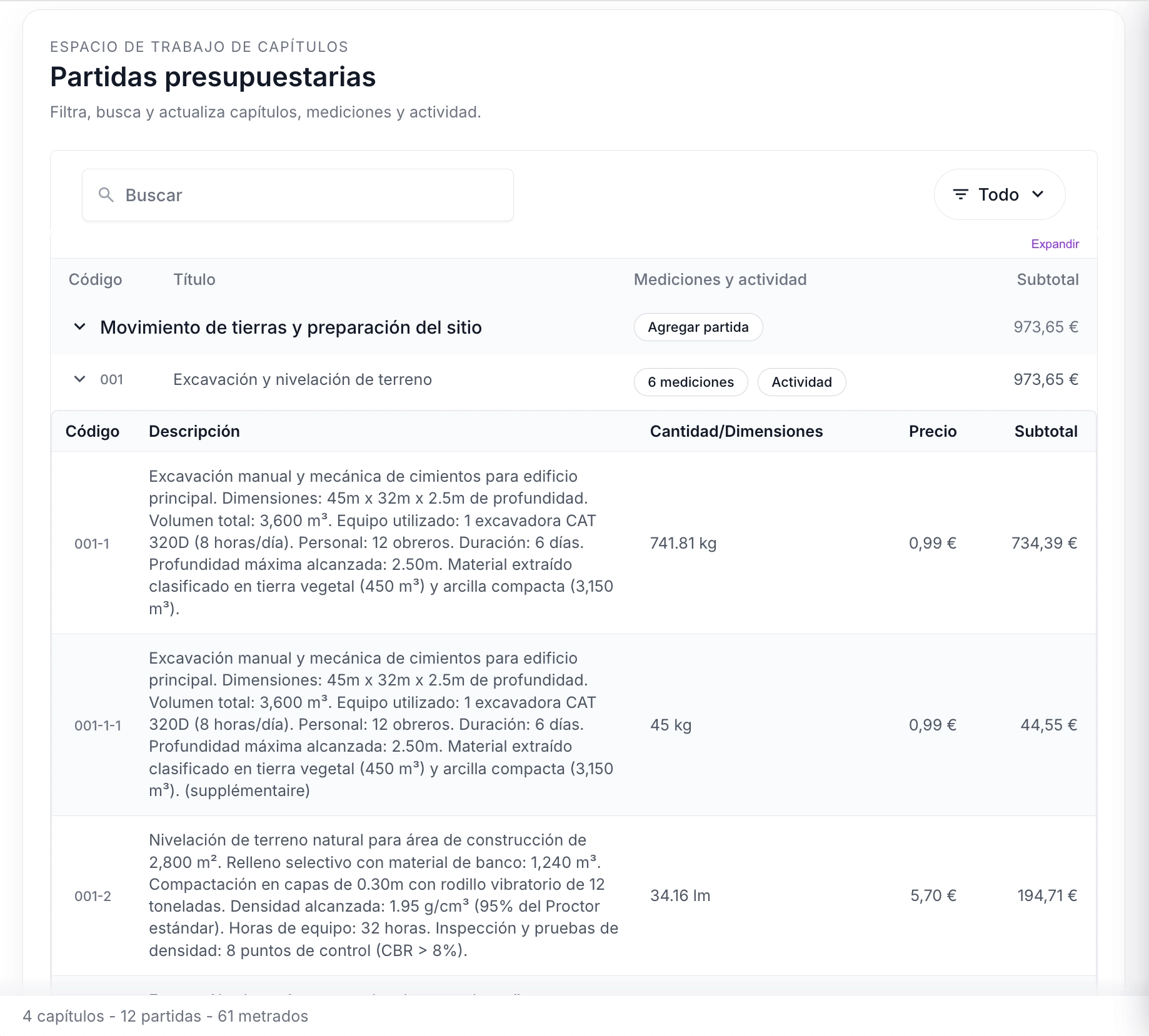Select the Actividad chip for partida 001
The width and height of the screenshot is (1149, 1036).
(x=802, y=382)
